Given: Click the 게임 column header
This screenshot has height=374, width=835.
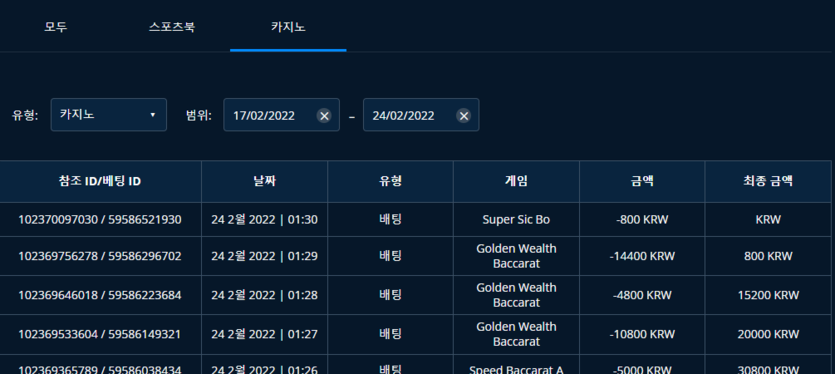Looking at the screenshot, I should (517, 181).
